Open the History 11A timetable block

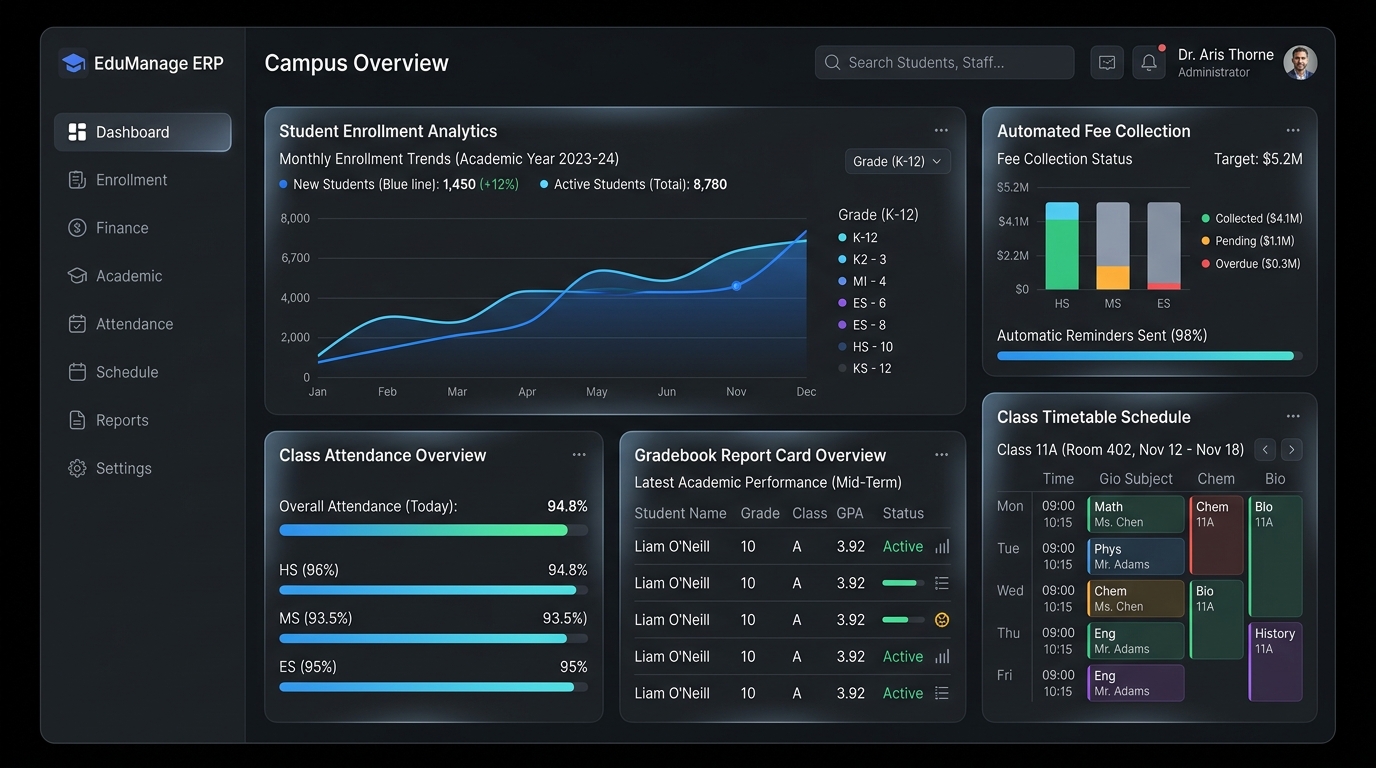tap(1276, 661)
